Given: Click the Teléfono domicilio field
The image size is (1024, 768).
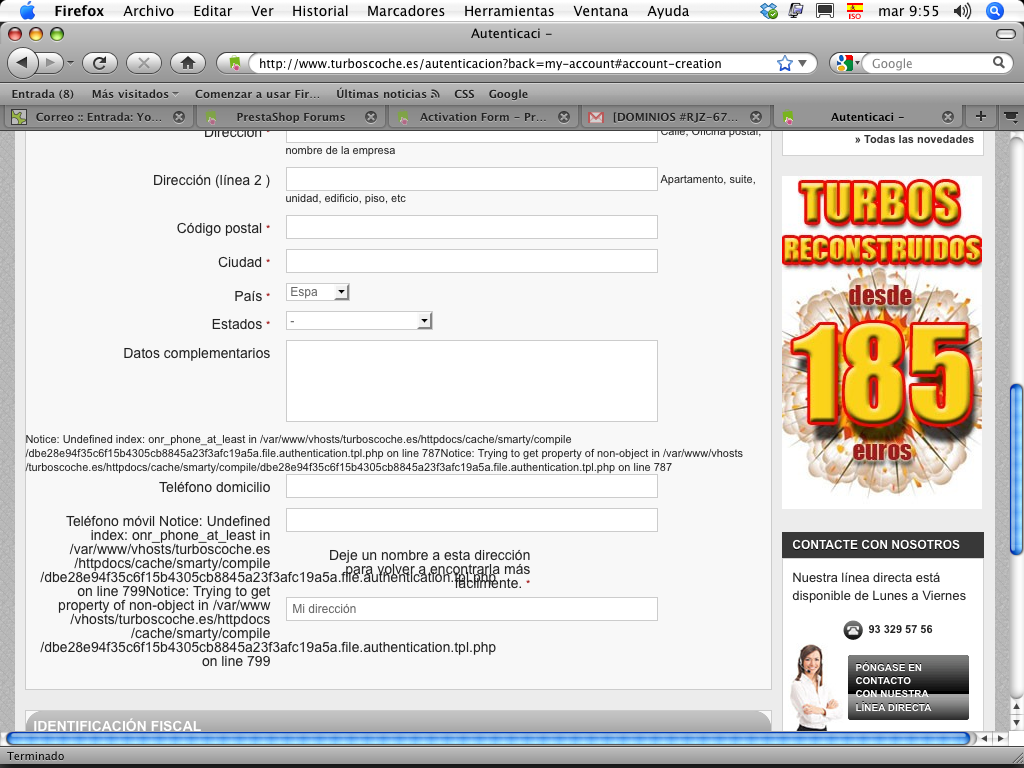Looking at the screenshot, I should click(x=472, y=487).
